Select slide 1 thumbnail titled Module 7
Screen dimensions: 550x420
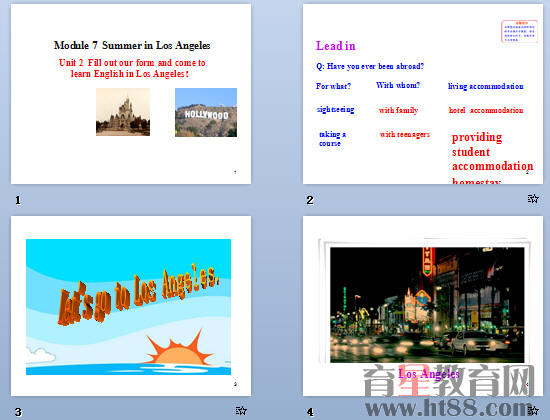tap(131, 94)
